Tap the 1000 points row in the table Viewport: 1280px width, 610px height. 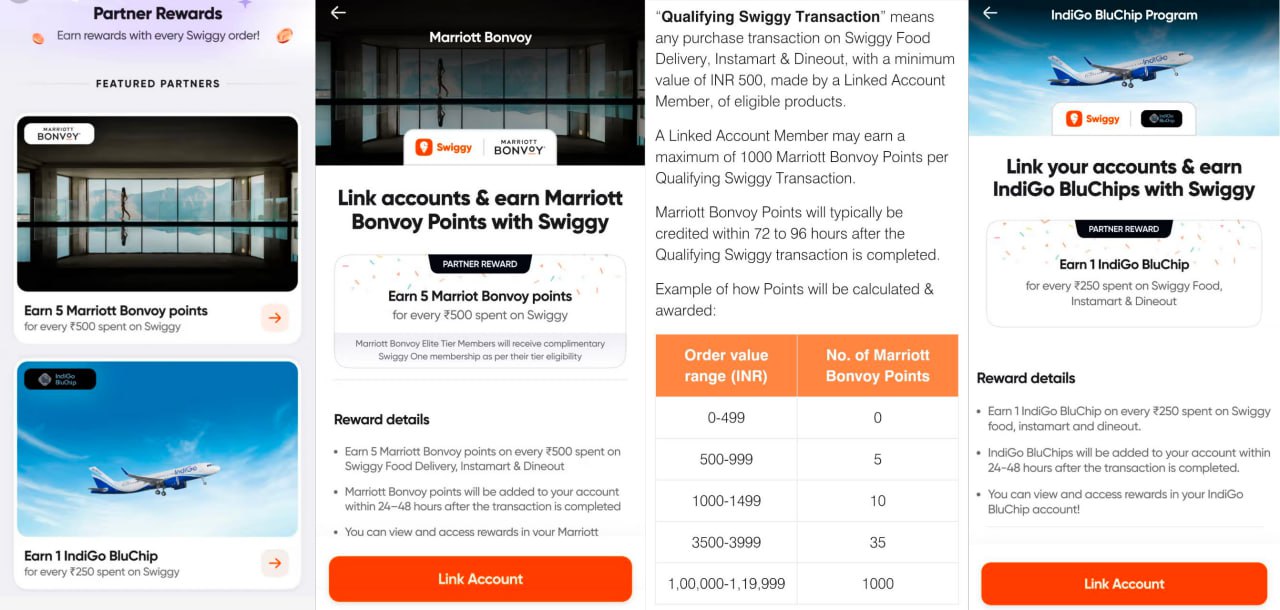tap(877, 583)
